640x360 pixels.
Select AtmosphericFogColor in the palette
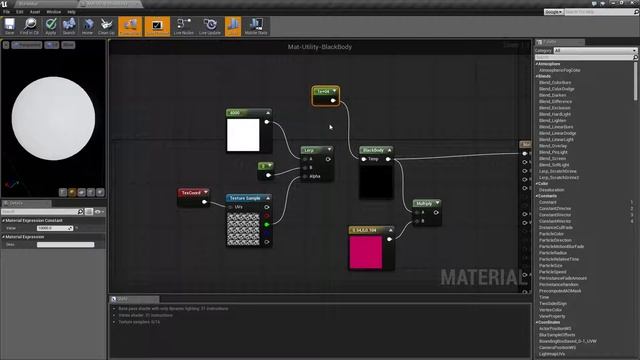coord(560,70)
